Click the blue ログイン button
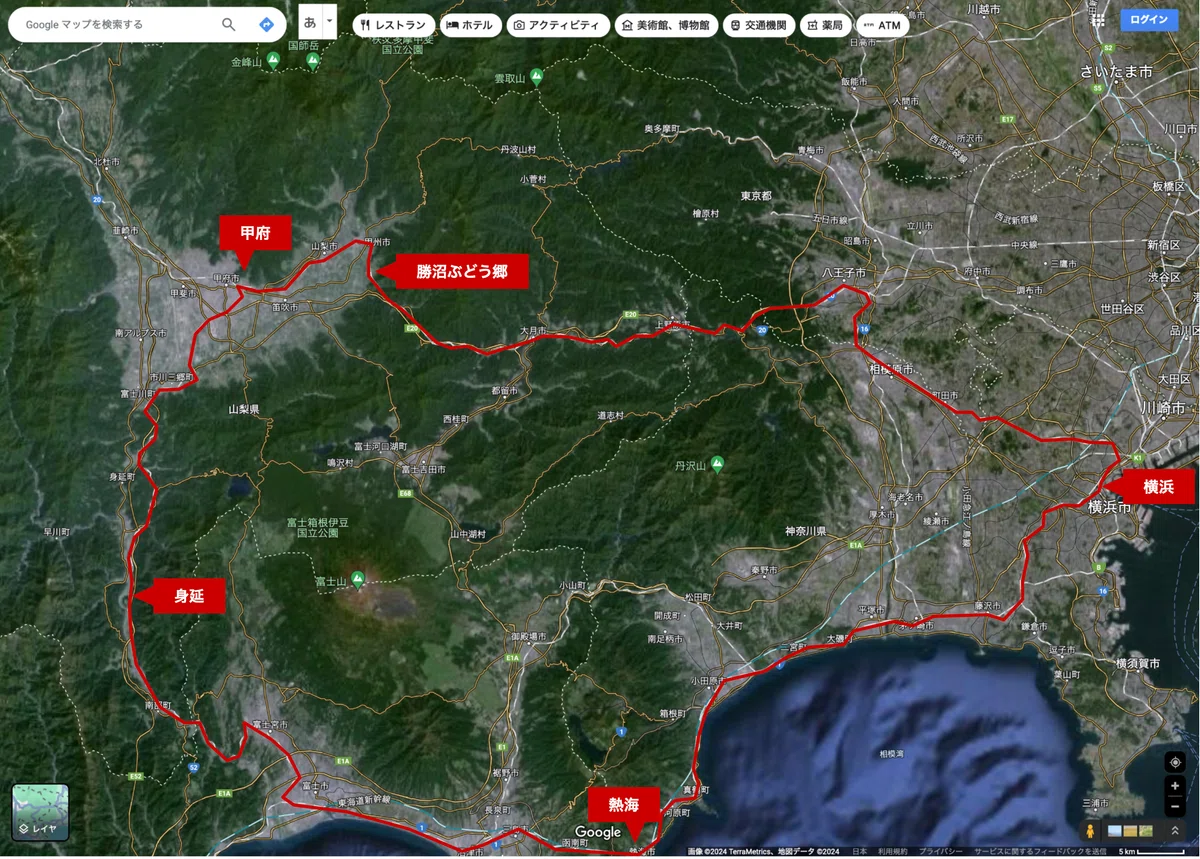 tap(1149, 19)
